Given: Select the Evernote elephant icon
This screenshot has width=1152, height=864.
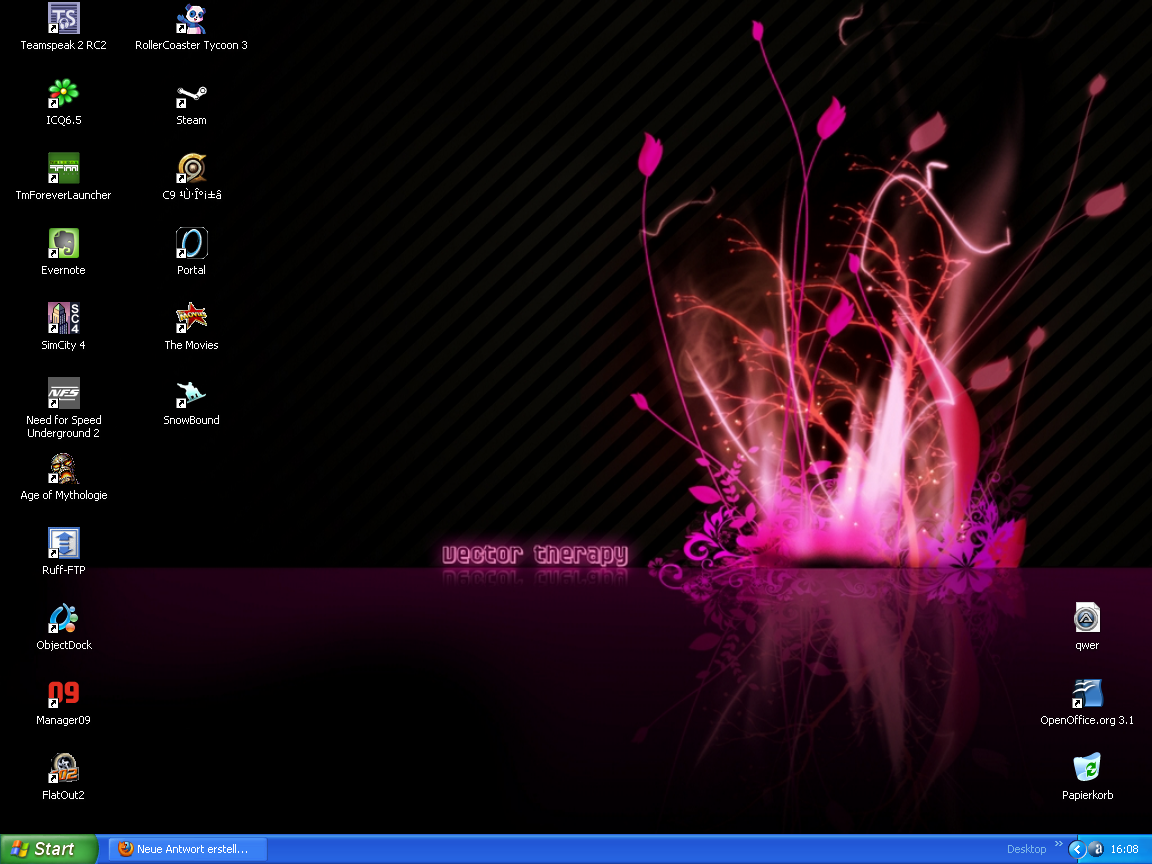Looking at the screenshot, I should pos(63,244).
